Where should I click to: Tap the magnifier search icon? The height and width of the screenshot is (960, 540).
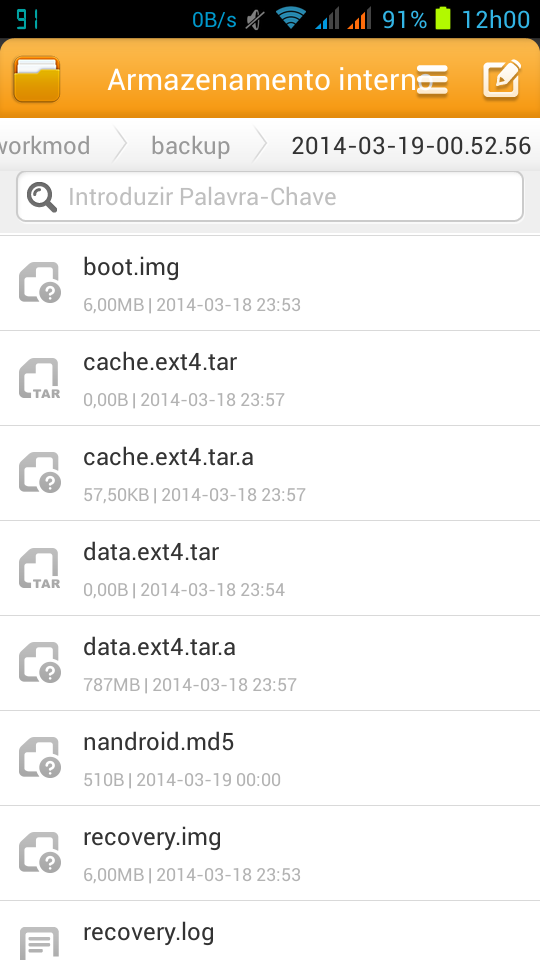pos(42,197)
